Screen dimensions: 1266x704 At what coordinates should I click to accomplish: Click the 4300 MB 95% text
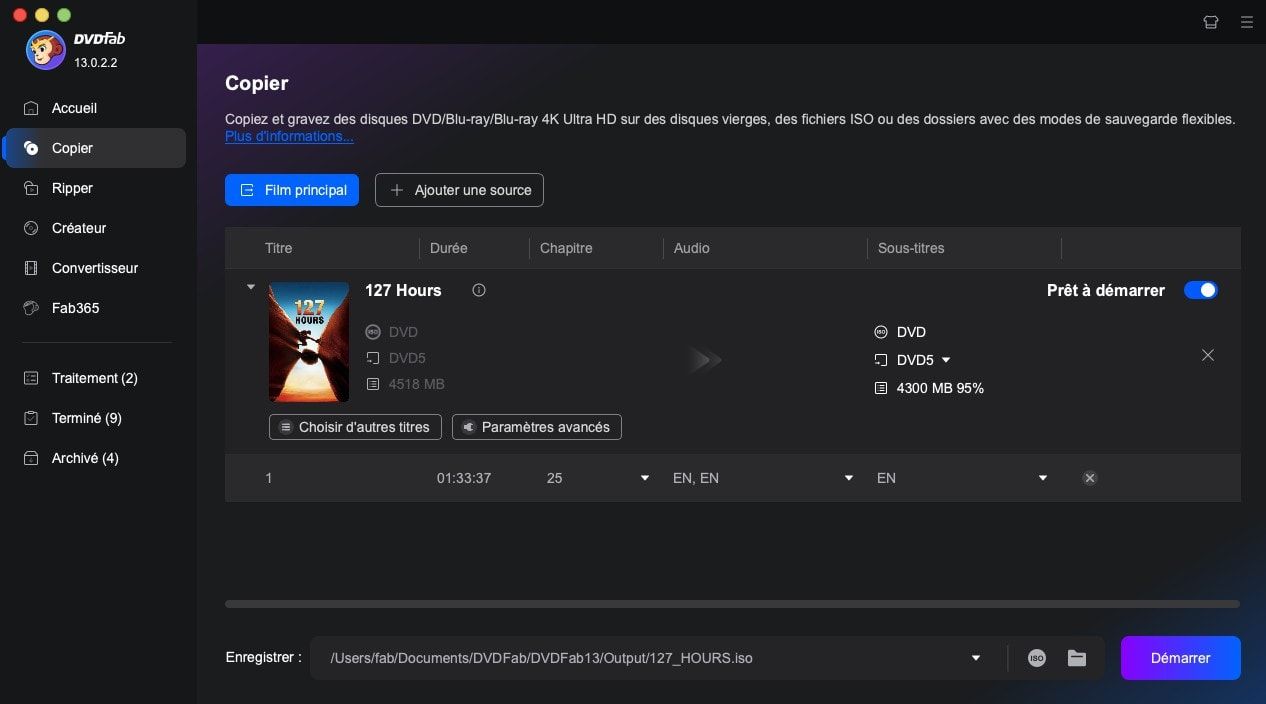tap(940, 388)
